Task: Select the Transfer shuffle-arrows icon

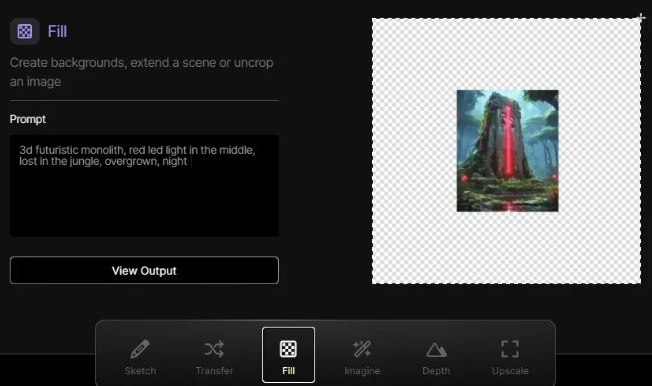Action: 214,349
